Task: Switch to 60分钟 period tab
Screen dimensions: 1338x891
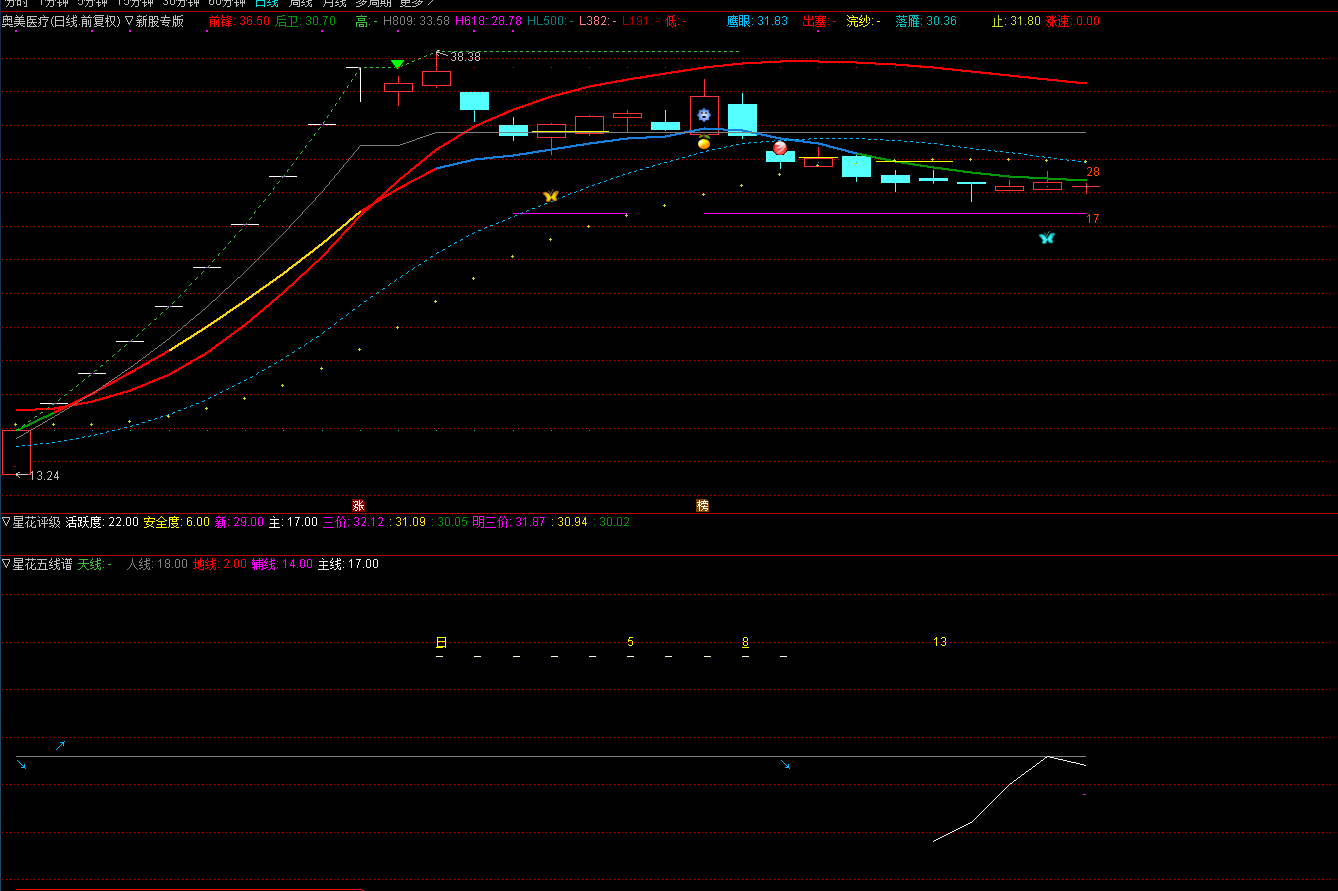Action: coord(226,3)
